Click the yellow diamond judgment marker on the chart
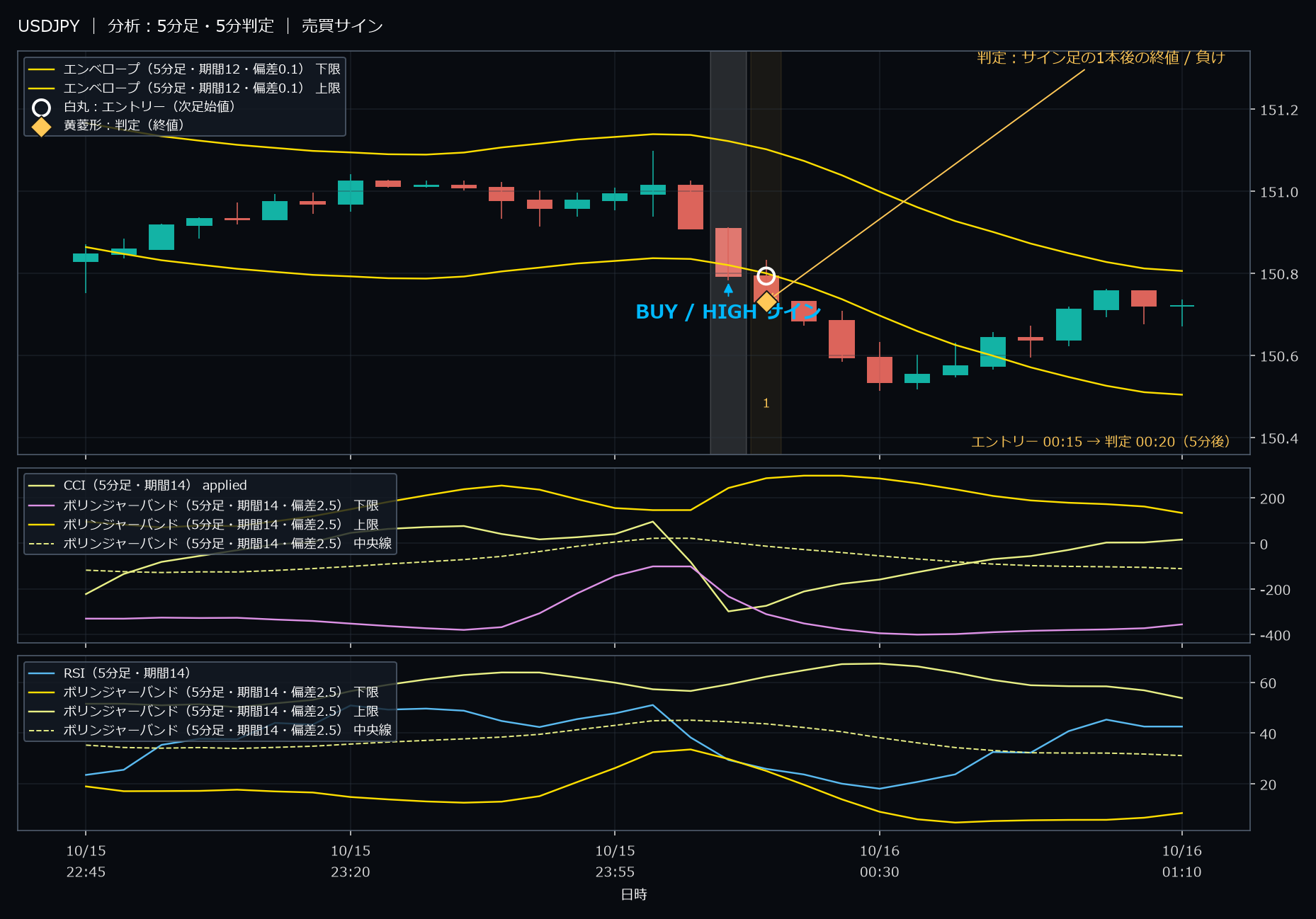 pyautogui.click(x=766, y=302)
